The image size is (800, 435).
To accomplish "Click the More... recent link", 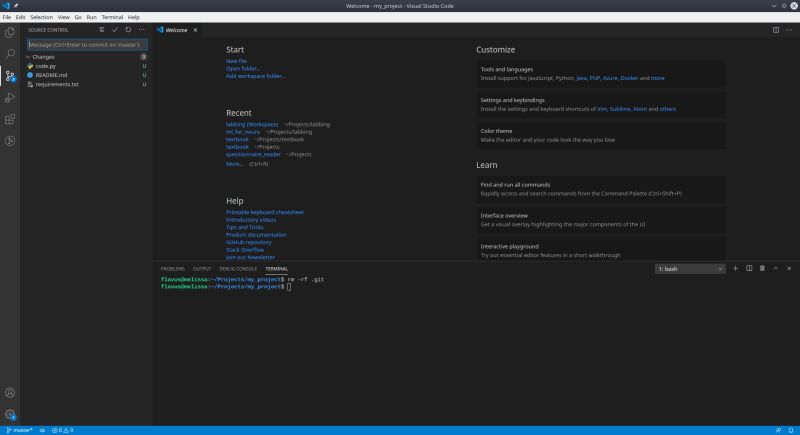I will coord(234,164).
